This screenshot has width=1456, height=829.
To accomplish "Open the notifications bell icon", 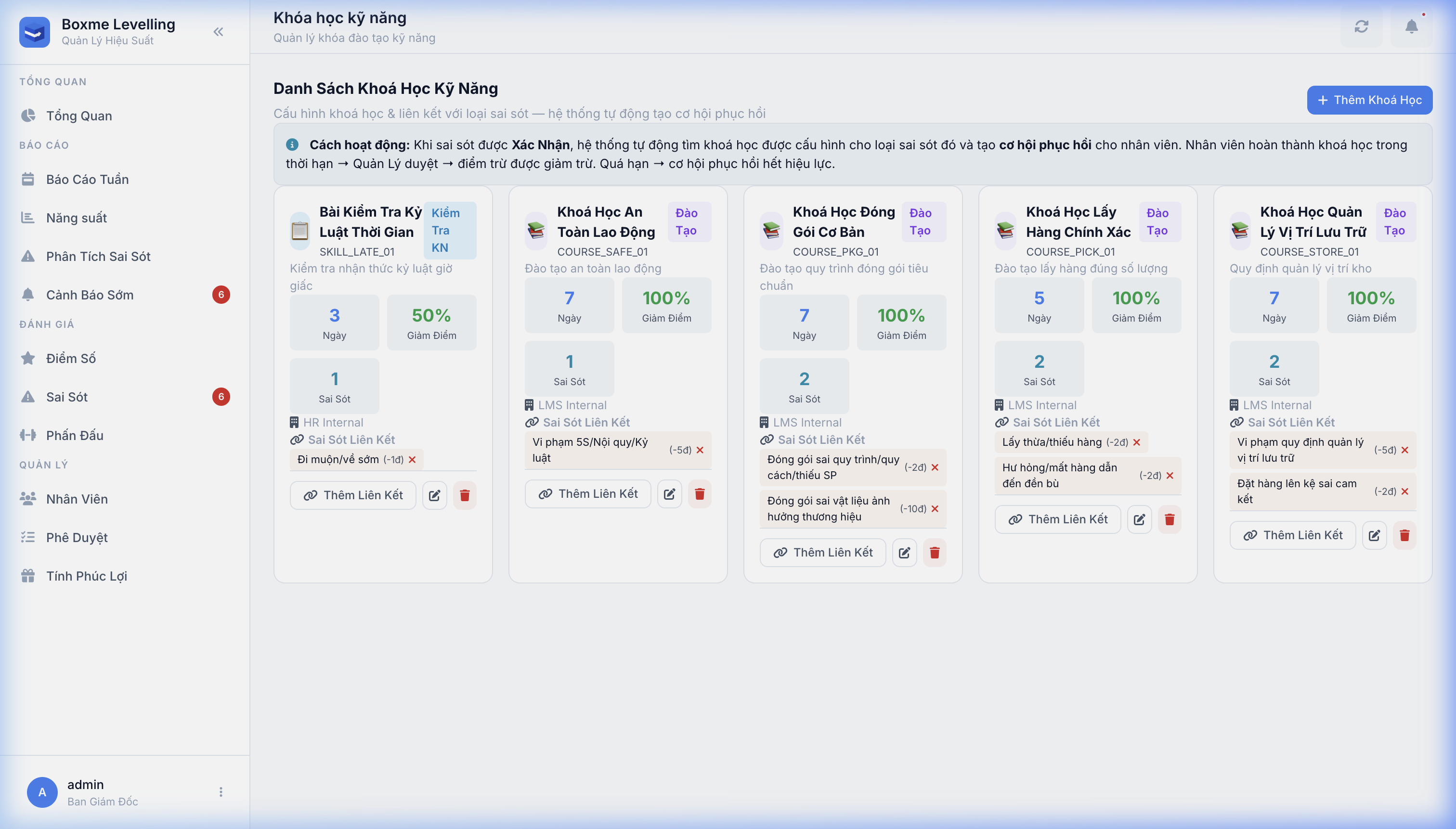I will click(1411, 26).
